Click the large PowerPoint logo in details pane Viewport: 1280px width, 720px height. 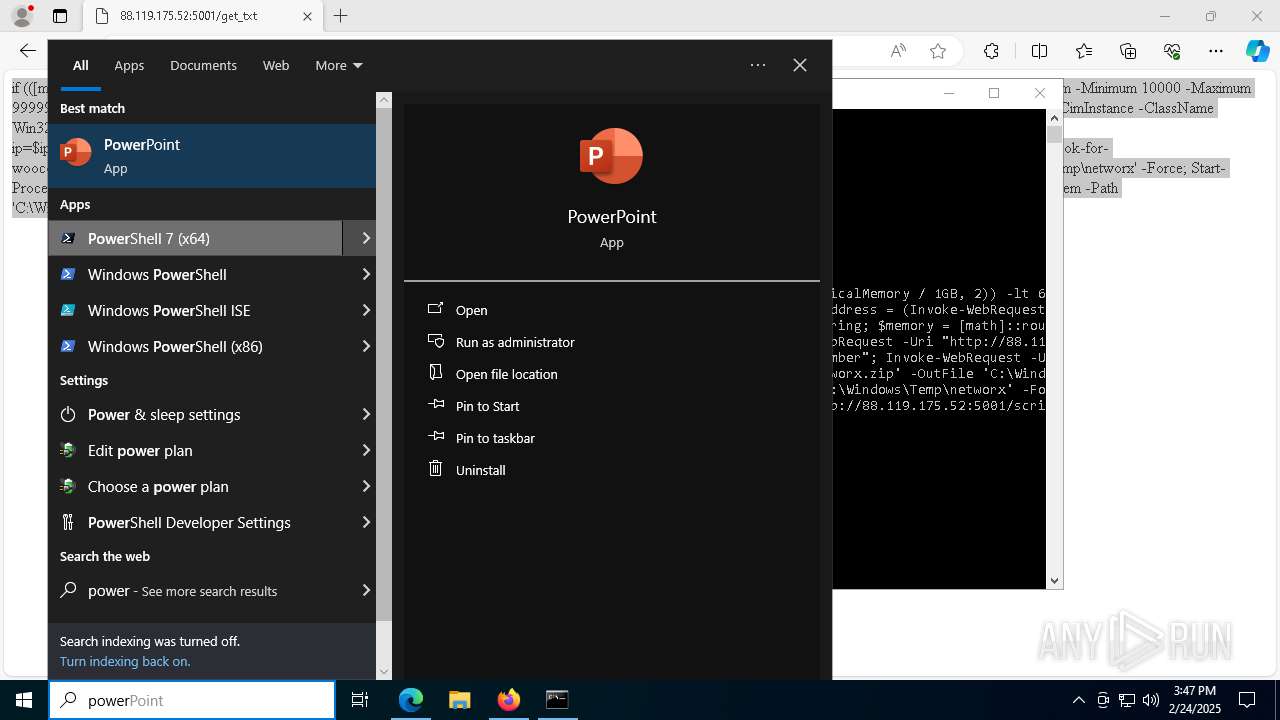[611, 156]
